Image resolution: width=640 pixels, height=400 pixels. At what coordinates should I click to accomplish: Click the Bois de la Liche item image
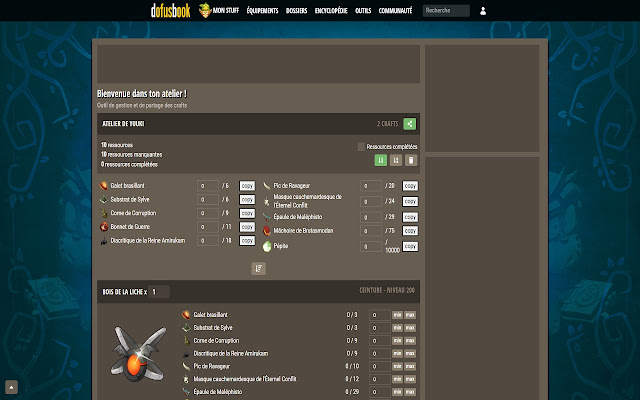(138, 353)
